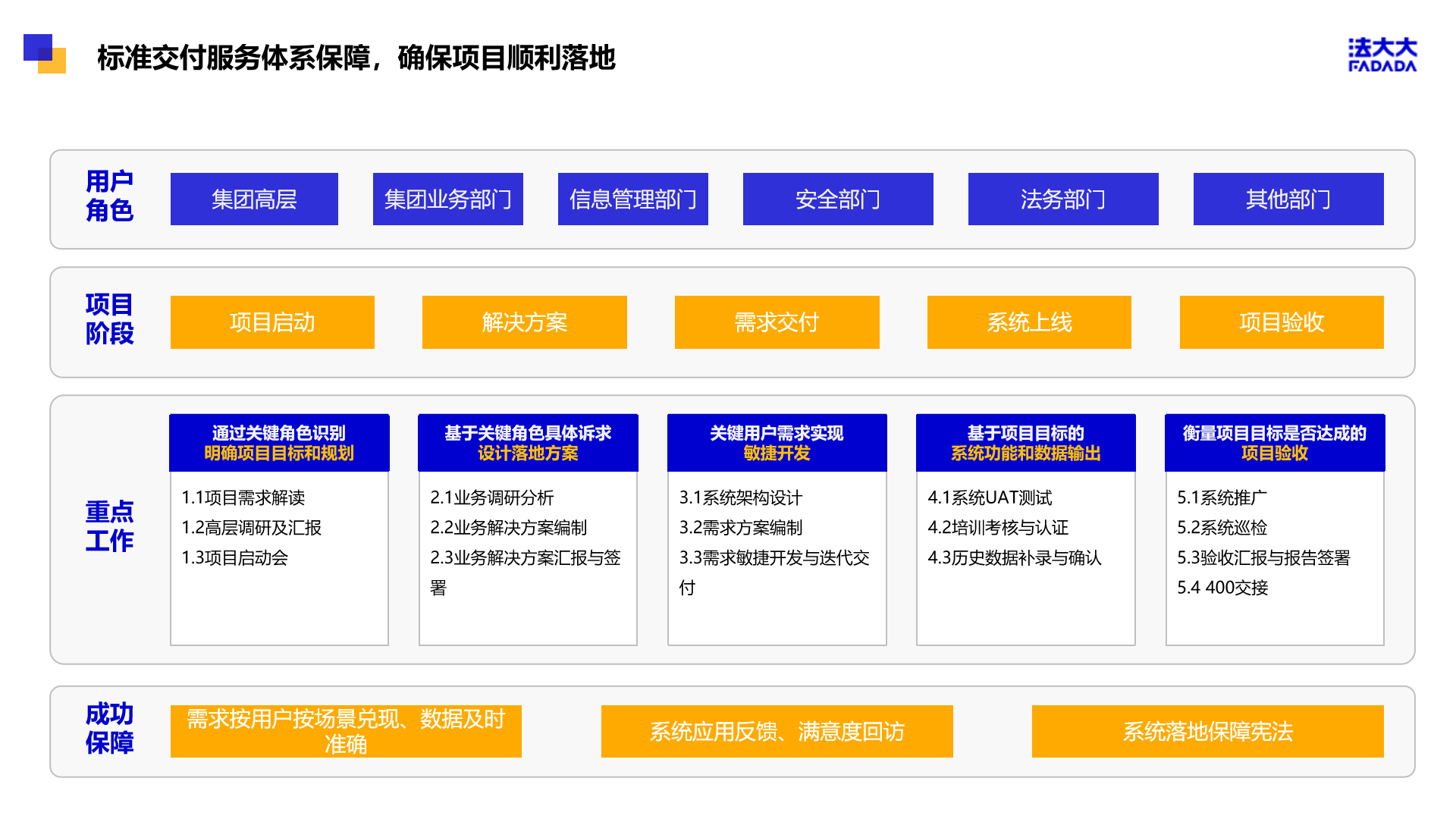Click the 项目启动 phase box

[272, 322]
